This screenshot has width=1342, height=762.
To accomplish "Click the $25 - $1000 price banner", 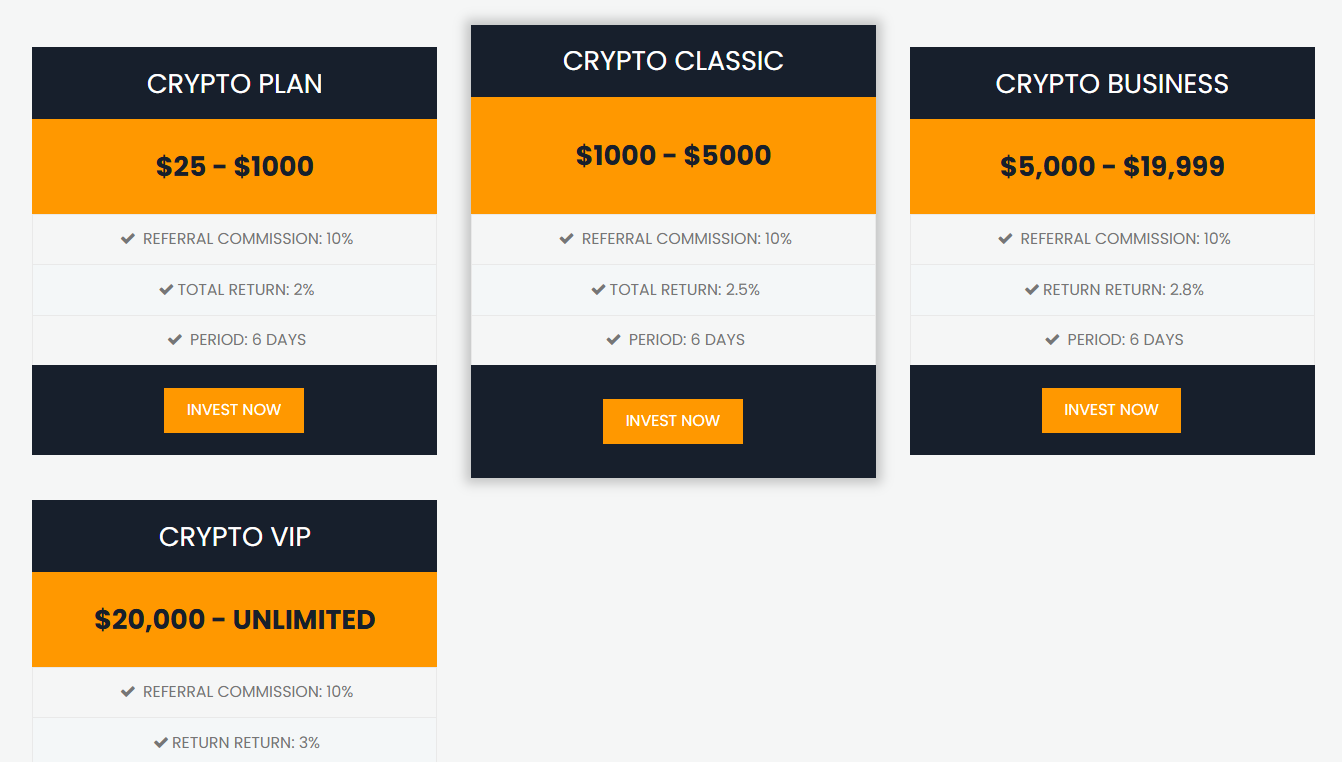I will [235, 166].
